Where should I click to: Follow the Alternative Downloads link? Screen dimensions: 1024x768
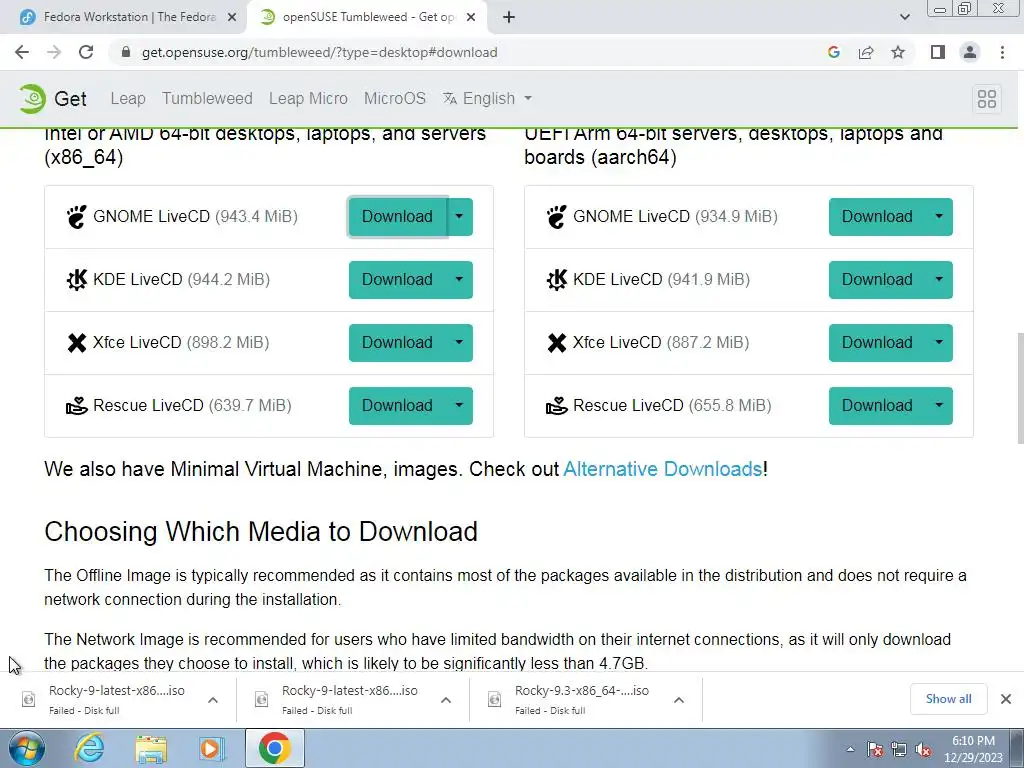click(x=662, y=469)
